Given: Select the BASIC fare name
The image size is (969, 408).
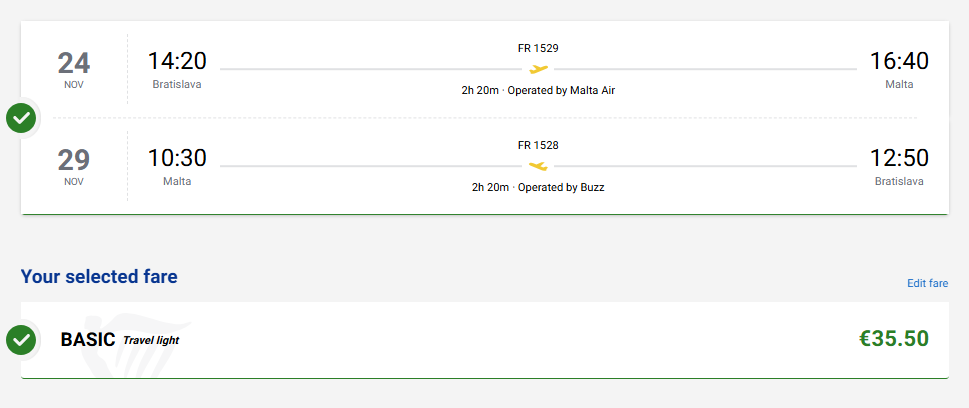Looking at the screenshot, I should pos(88,340).
